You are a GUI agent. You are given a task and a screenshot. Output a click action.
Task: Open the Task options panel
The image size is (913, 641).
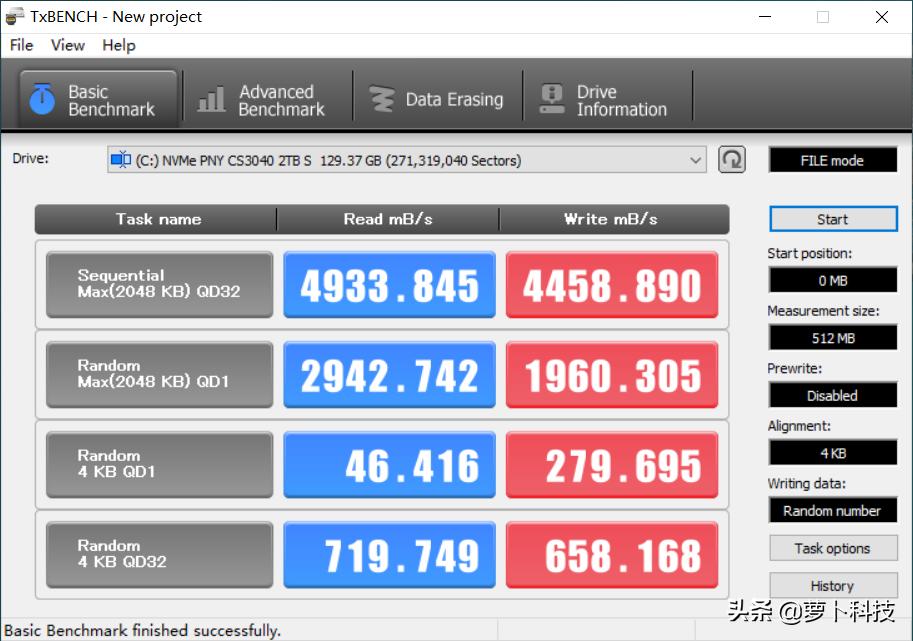[832, 548]
